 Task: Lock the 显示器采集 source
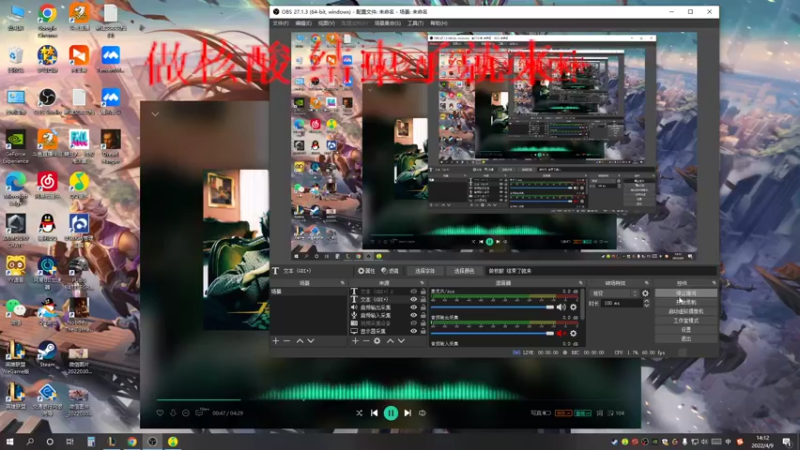[423, 331]
